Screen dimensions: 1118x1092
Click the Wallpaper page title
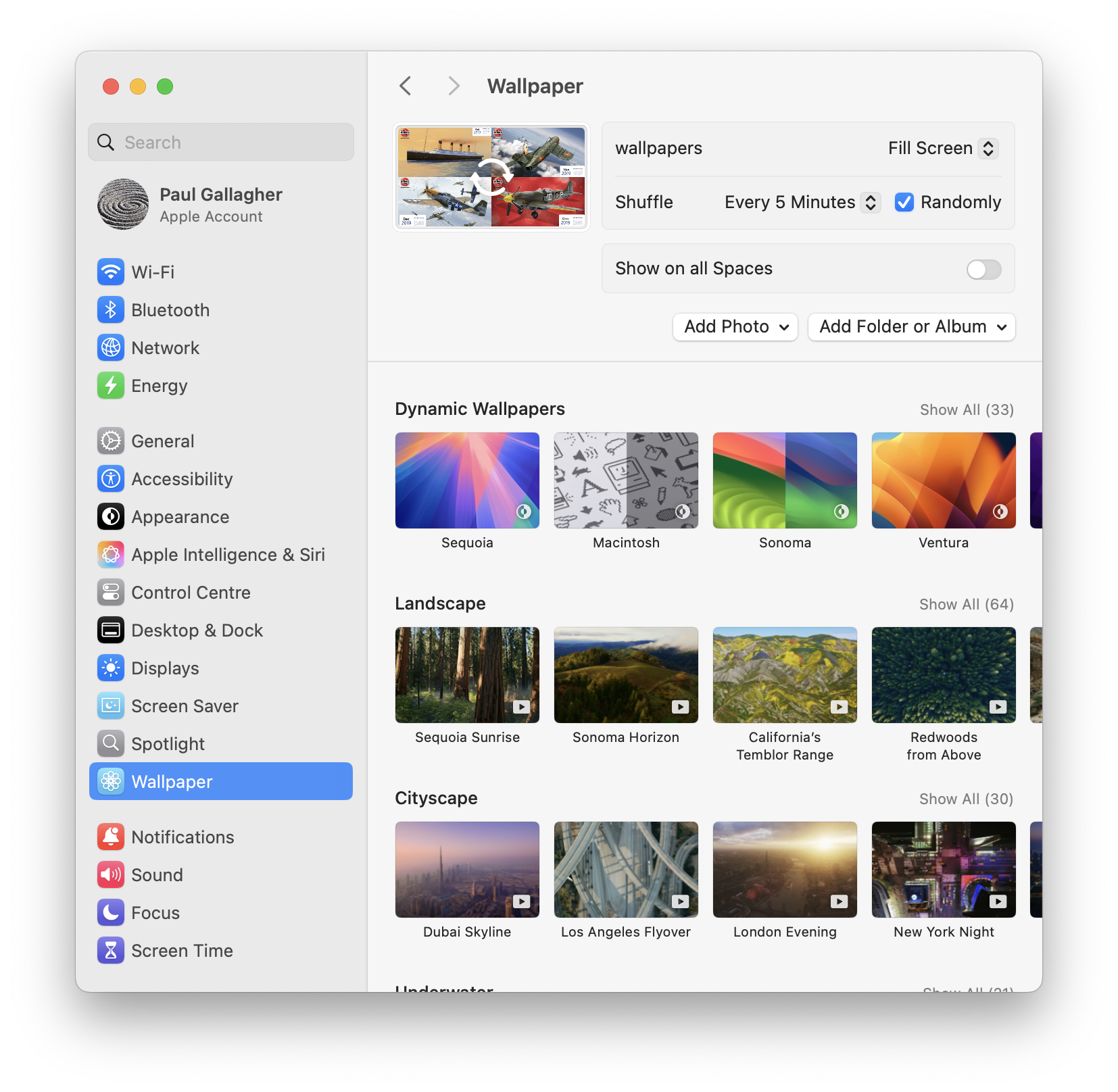click(535, 86)
